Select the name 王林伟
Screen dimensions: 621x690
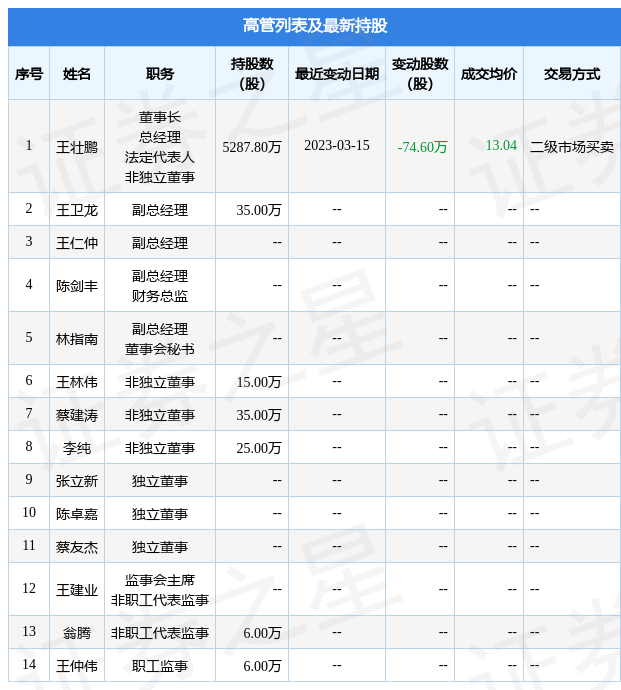pos(77,382)
